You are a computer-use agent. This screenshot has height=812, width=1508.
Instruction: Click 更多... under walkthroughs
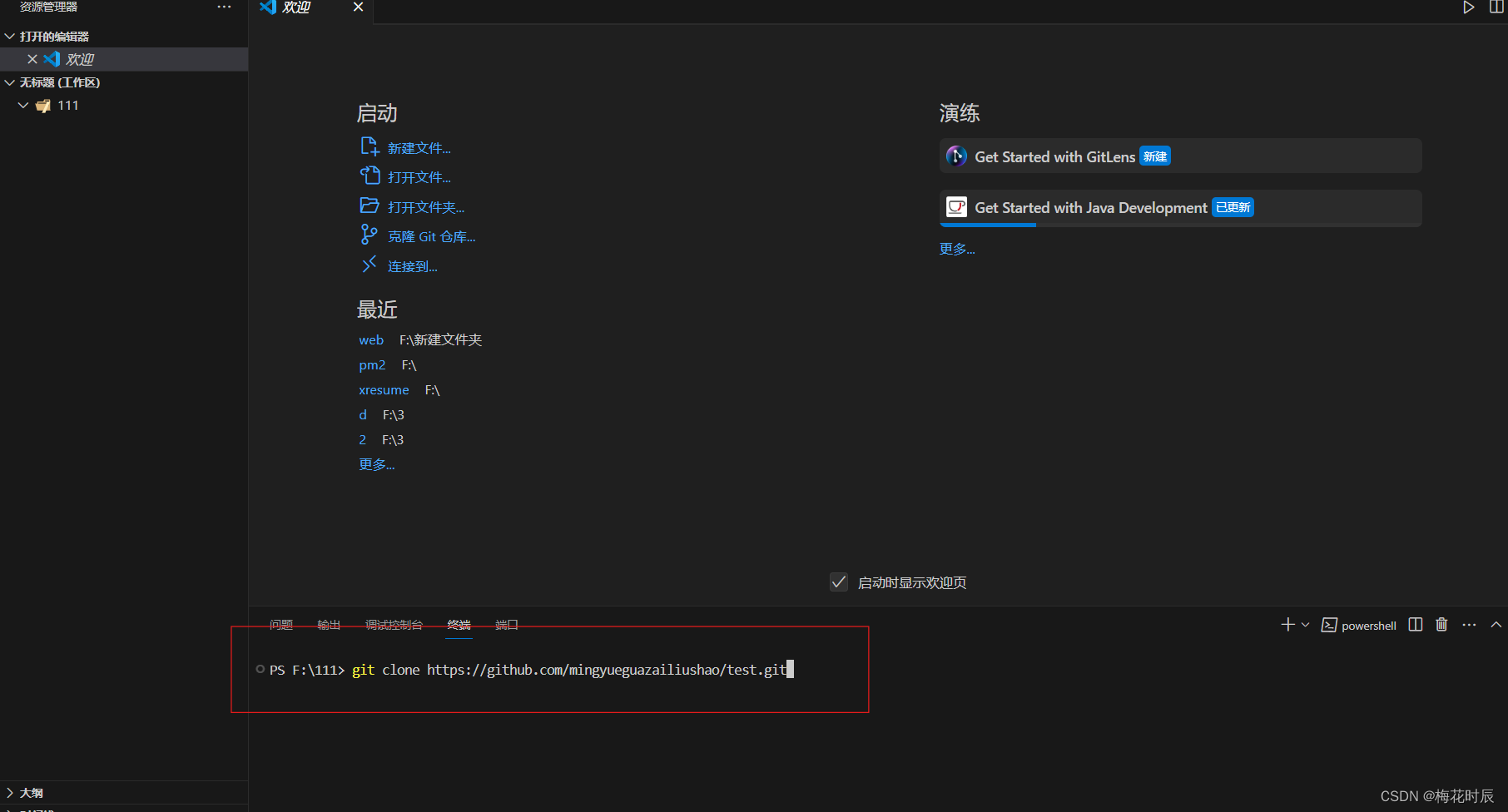pyautogui.click(x=957, y=249)
